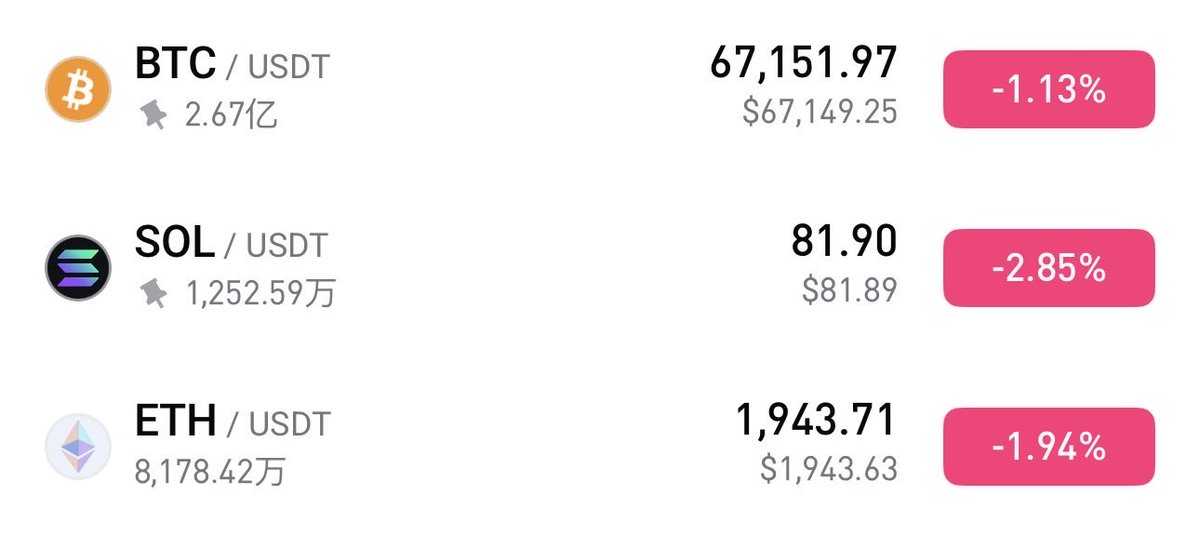
Task: Click the -2.85% change button for SOL
Action: coord(1049,267)
